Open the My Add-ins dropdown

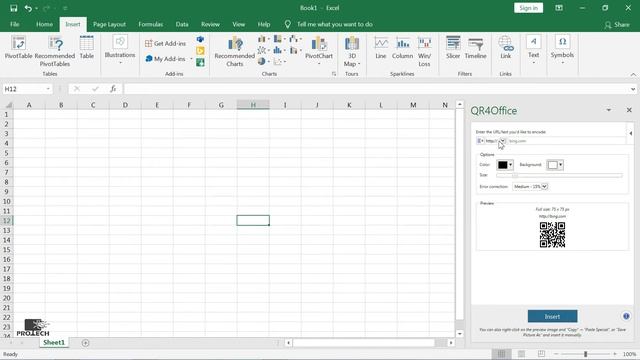[x=191, y=59]
